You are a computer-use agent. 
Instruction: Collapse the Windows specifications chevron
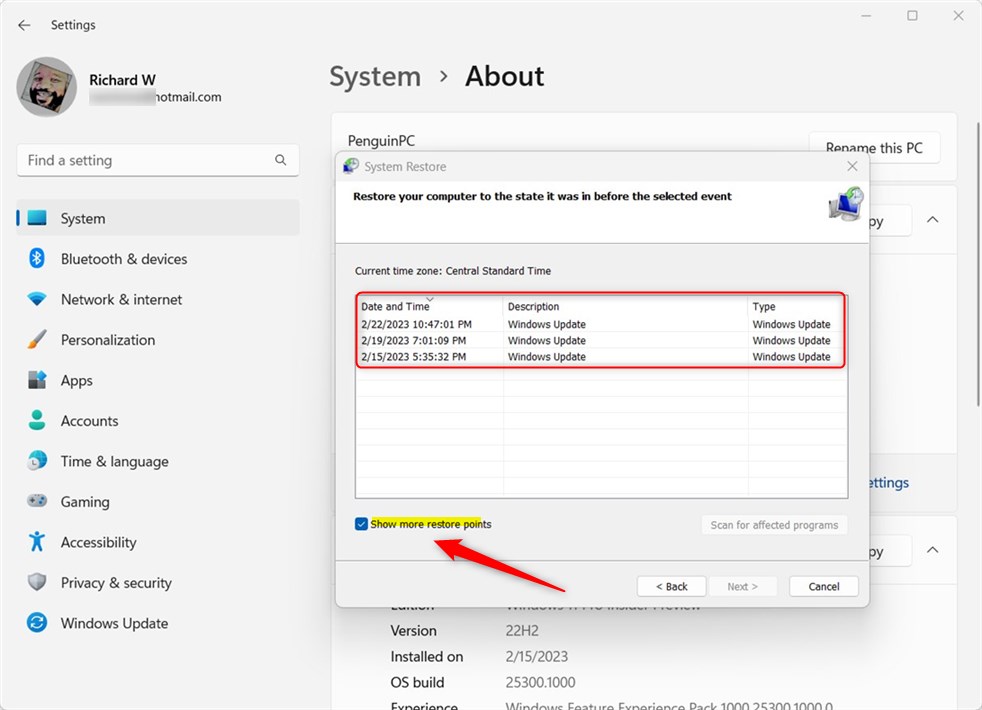(932, 550)
